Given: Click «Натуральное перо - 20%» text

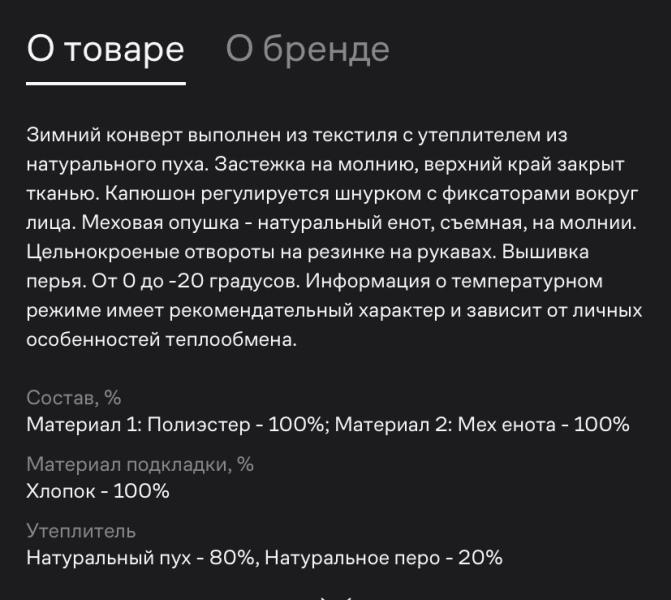Looking at the screenshot, I should [383, 557].
